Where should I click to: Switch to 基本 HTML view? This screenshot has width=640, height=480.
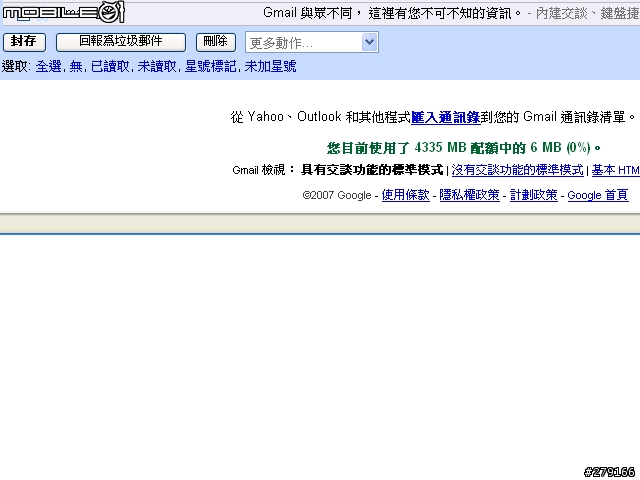(616, 170)
